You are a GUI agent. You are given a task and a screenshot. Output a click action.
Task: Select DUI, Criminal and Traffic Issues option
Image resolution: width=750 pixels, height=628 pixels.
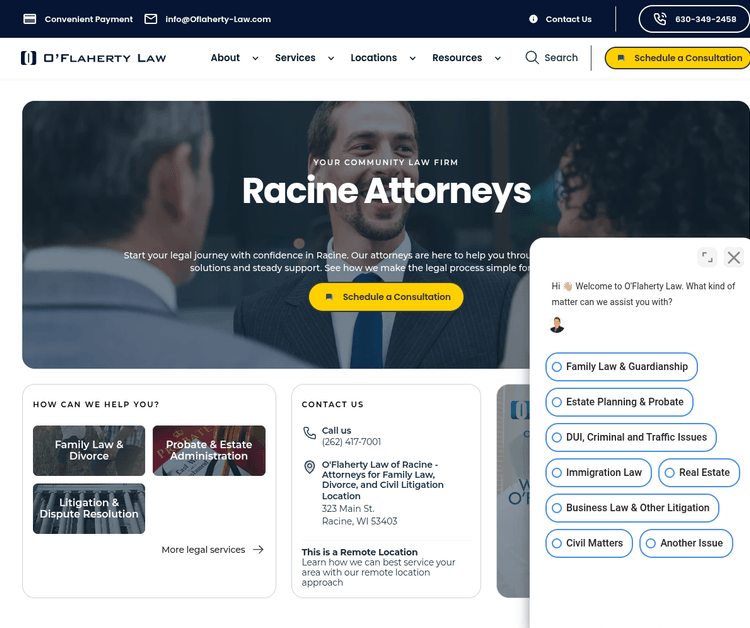pos(631,438)
